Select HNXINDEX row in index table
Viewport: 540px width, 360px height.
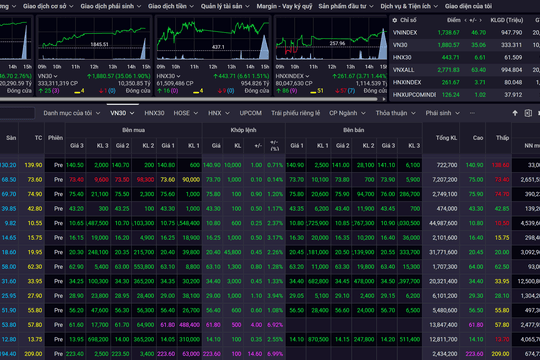465,82
